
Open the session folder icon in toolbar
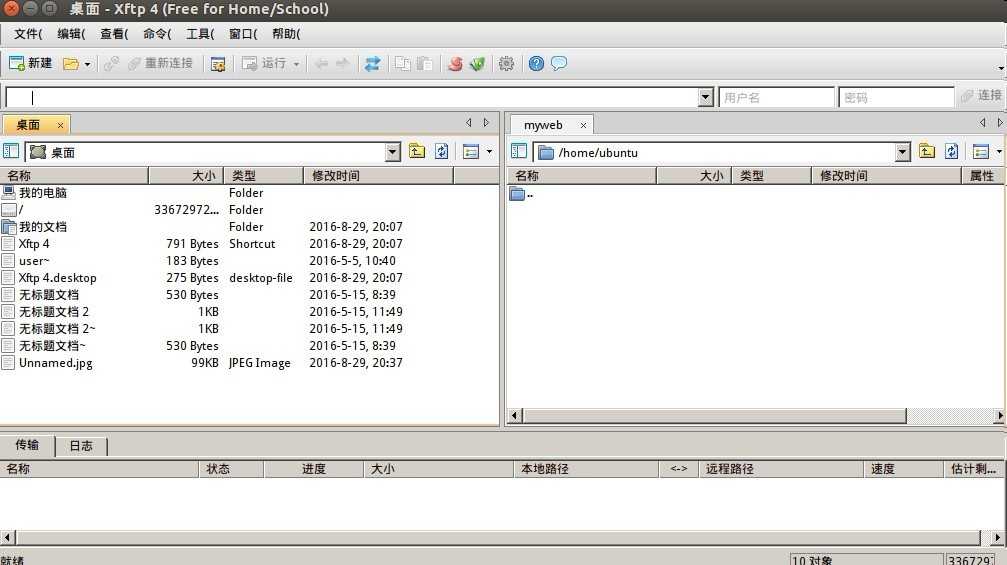[x=71, y=64]
